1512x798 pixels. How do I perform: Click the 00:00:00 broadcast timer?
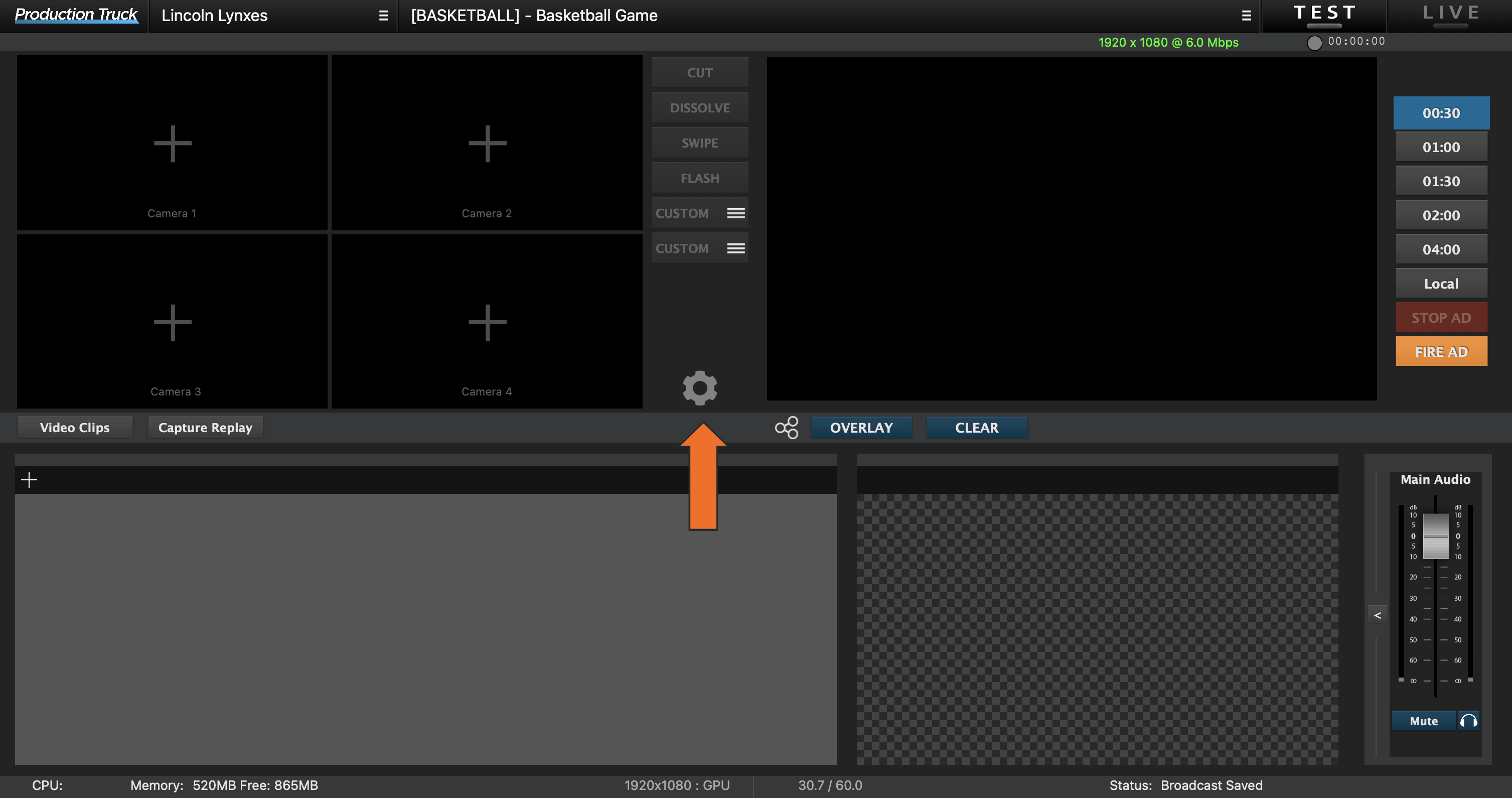pyautogui.click(x=1356, y=41)
